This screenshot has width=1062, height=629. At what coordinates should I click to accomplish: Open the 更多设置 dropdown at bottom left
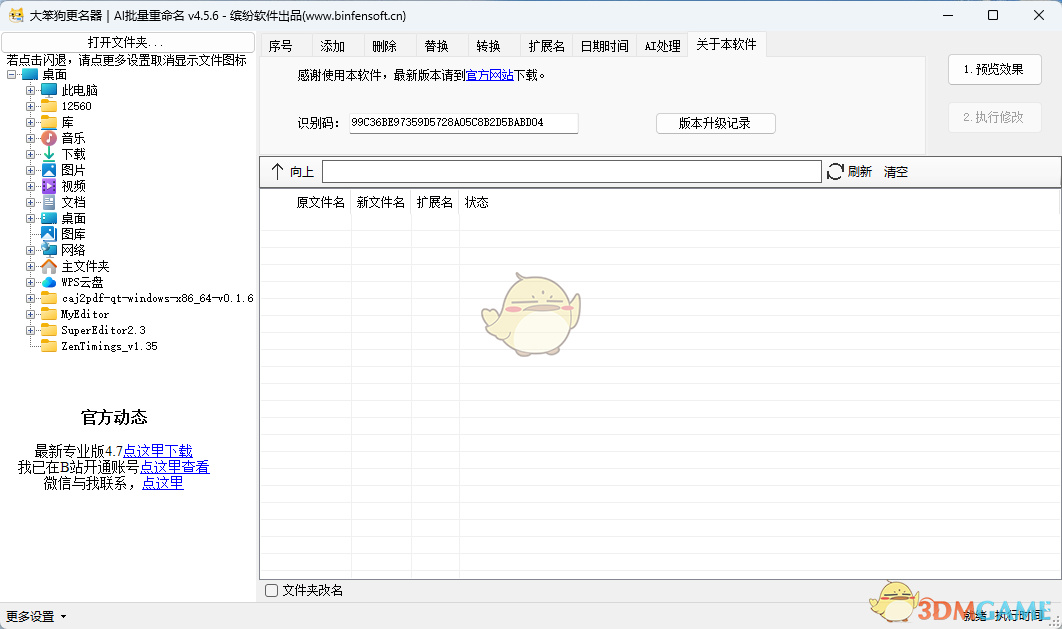tap(30, 616)
